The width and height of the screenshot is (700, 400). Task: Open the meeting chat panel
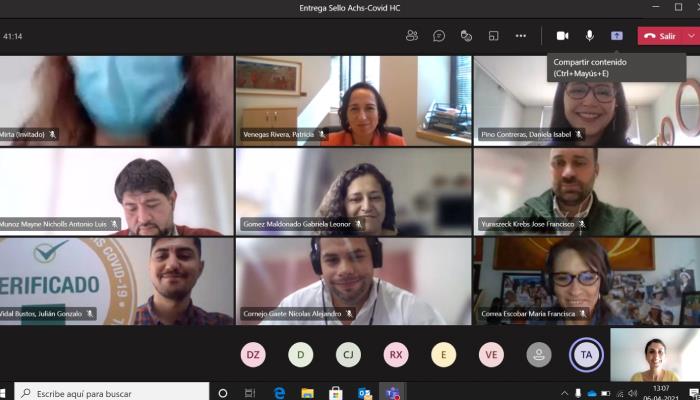pos(439,36)
